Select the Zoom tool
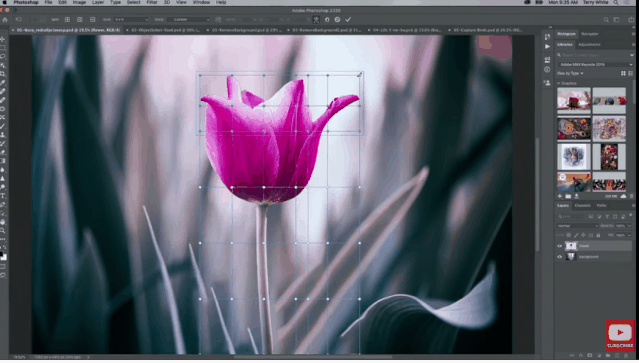This screenshot has width=639, height=363. coord(3,231)
